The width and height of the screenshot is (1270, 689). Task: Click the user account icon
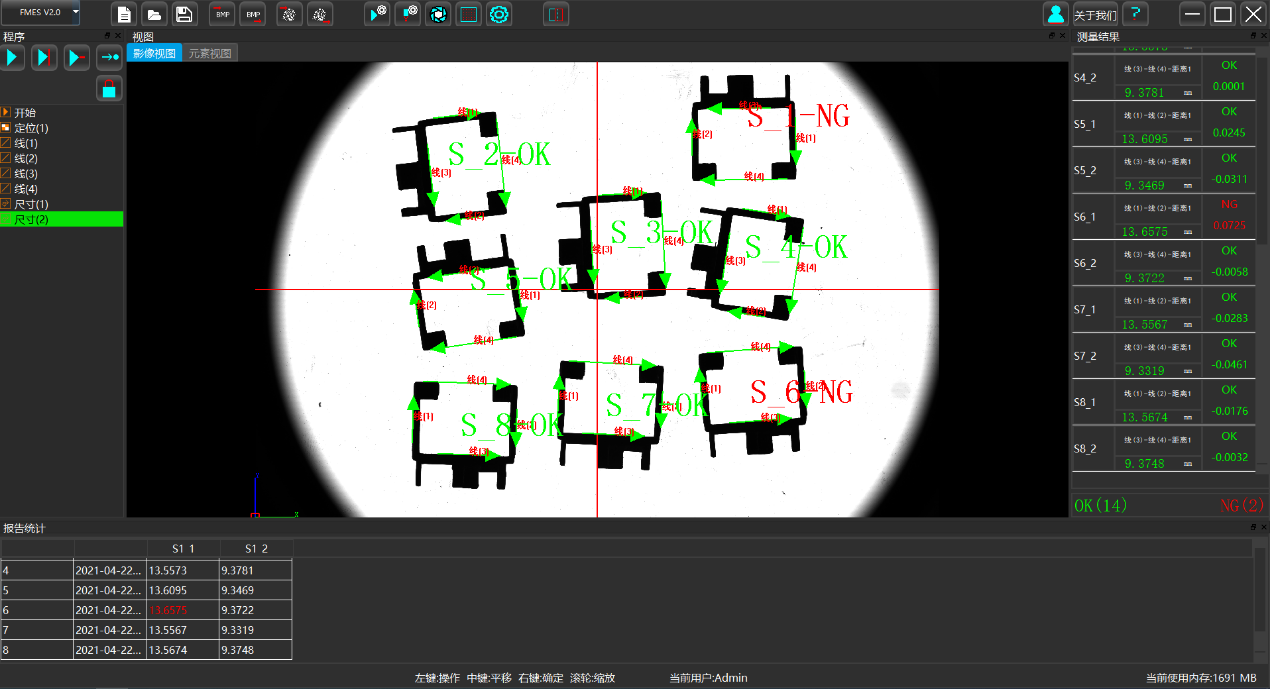1055,14
